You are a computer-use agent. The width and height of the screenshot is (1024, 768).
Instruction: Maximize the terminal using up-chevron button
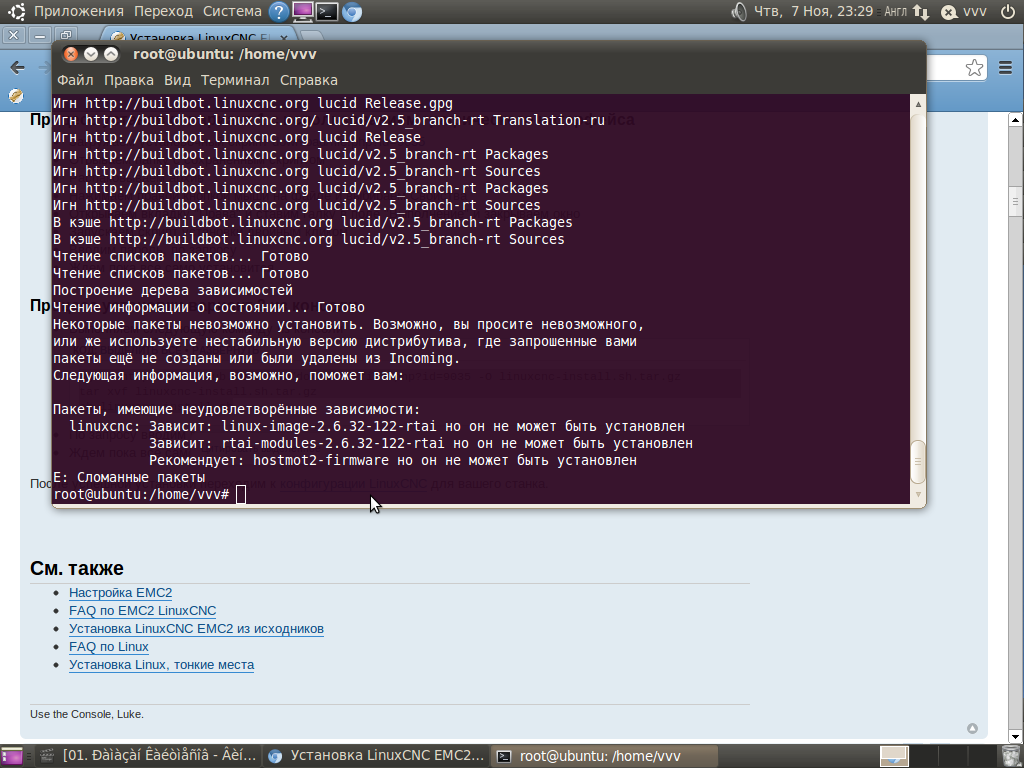pos(111,54)
